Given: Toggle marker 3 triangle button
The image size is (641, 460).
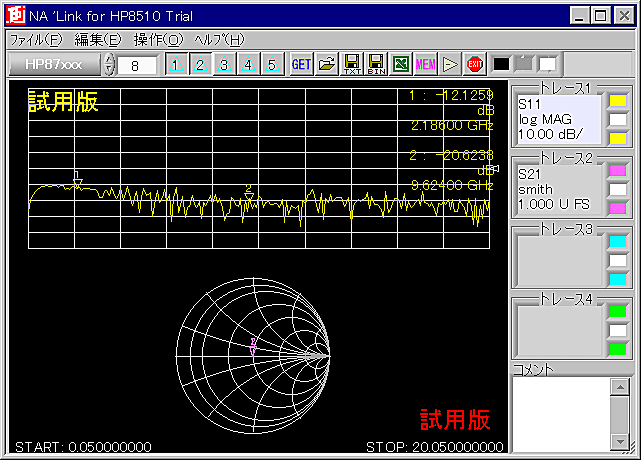Looking at the screenshot, I should tap(224, 64).
